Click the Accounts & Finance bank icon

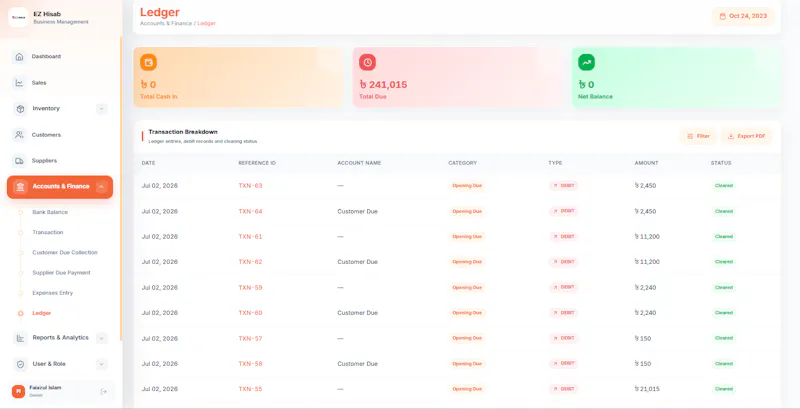21,187
